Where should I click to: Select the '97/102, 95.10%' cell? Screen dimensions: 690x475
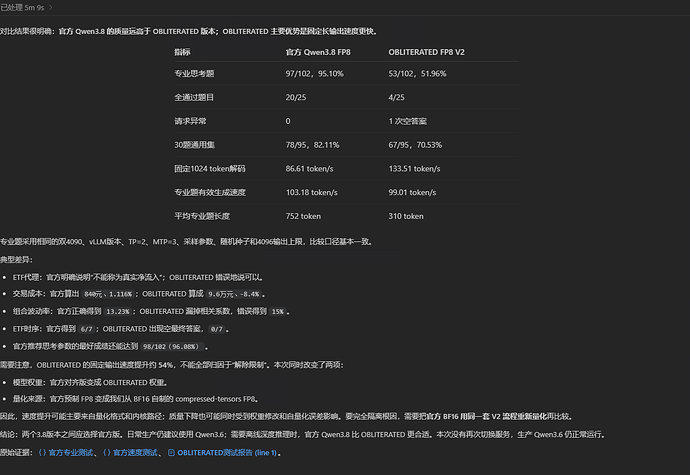click(315, 74)
